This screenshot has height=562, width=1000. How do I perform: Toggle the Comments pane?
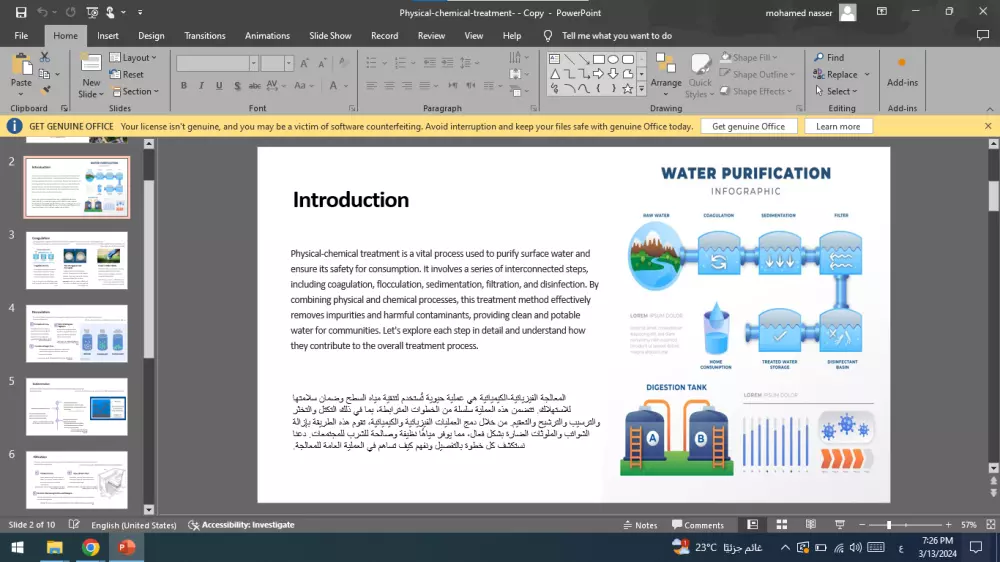[x=698, y=525]
